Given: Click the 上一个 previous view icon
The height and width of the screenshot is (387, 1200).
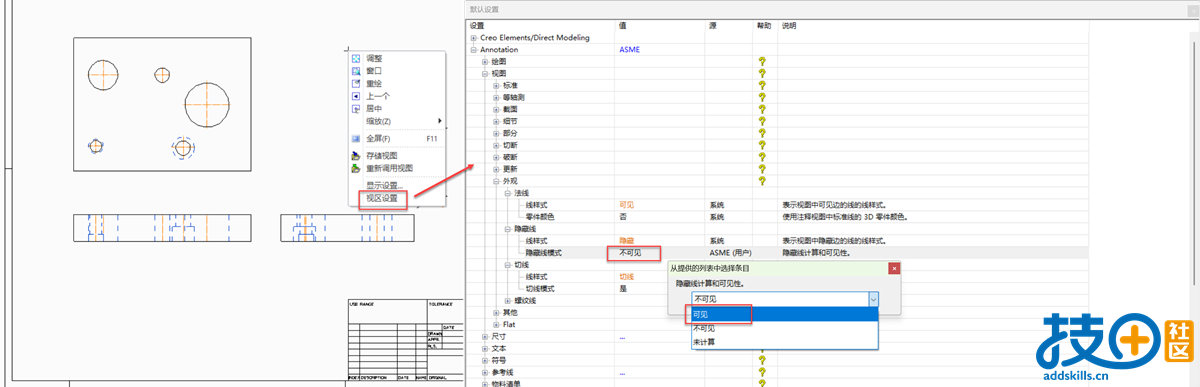Looking at the screenshot, I should (355, 96).
